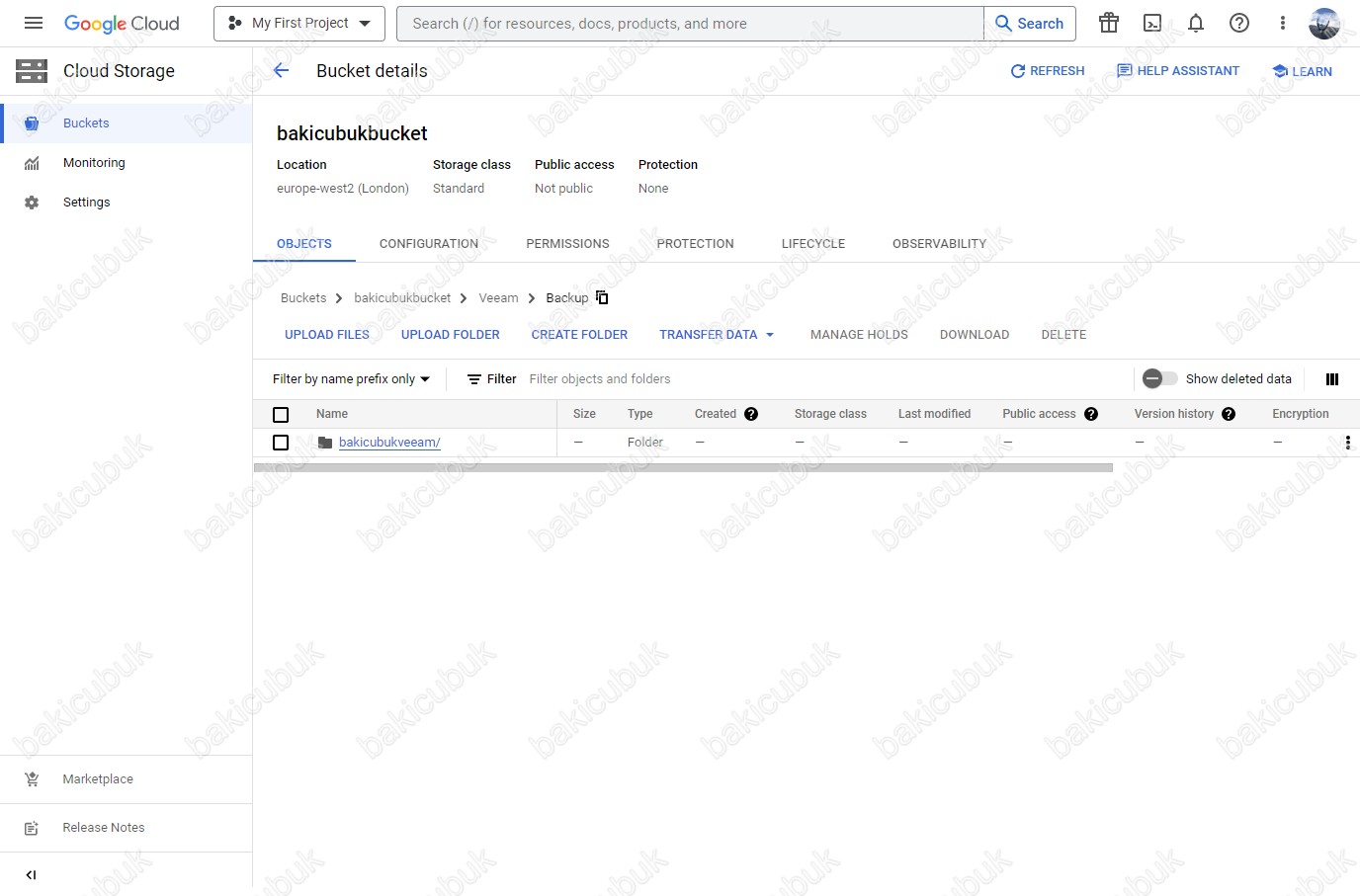This screenshot has height=896, width=1360.
Task: Click the Google Cloud logo
Action: [x=122, y=24]
